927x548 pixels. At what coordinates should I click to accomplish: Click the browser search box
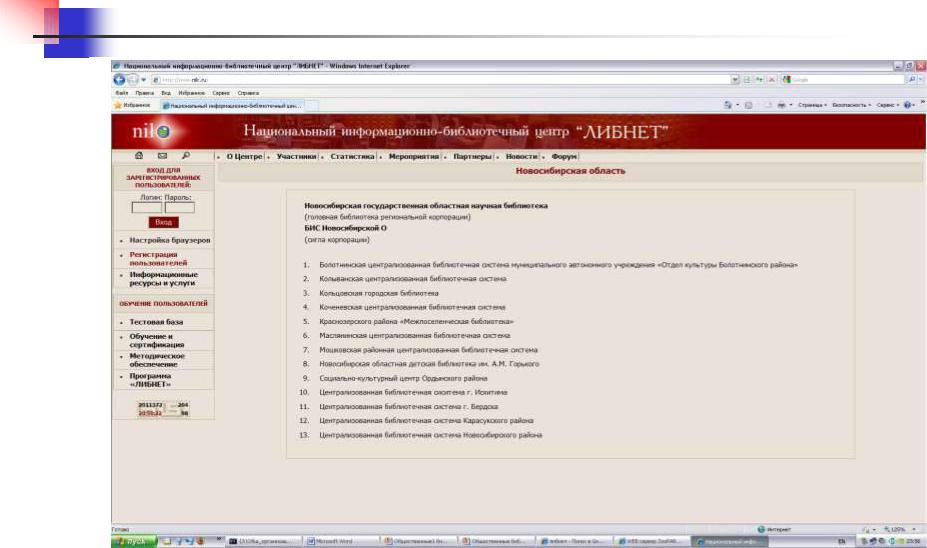[x=845, y=79]
